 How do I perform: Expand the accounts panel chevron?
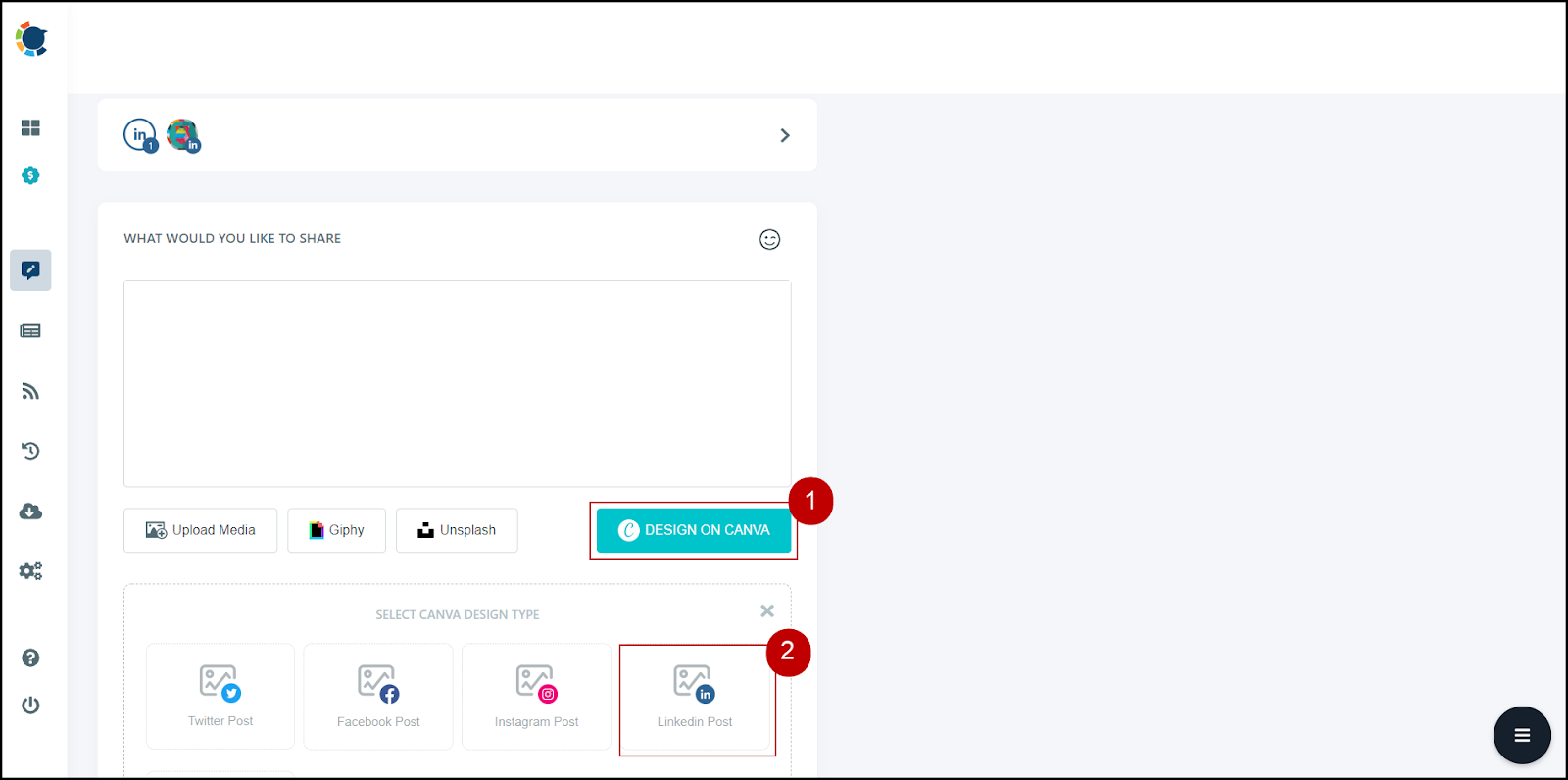(x=784, y=135)
